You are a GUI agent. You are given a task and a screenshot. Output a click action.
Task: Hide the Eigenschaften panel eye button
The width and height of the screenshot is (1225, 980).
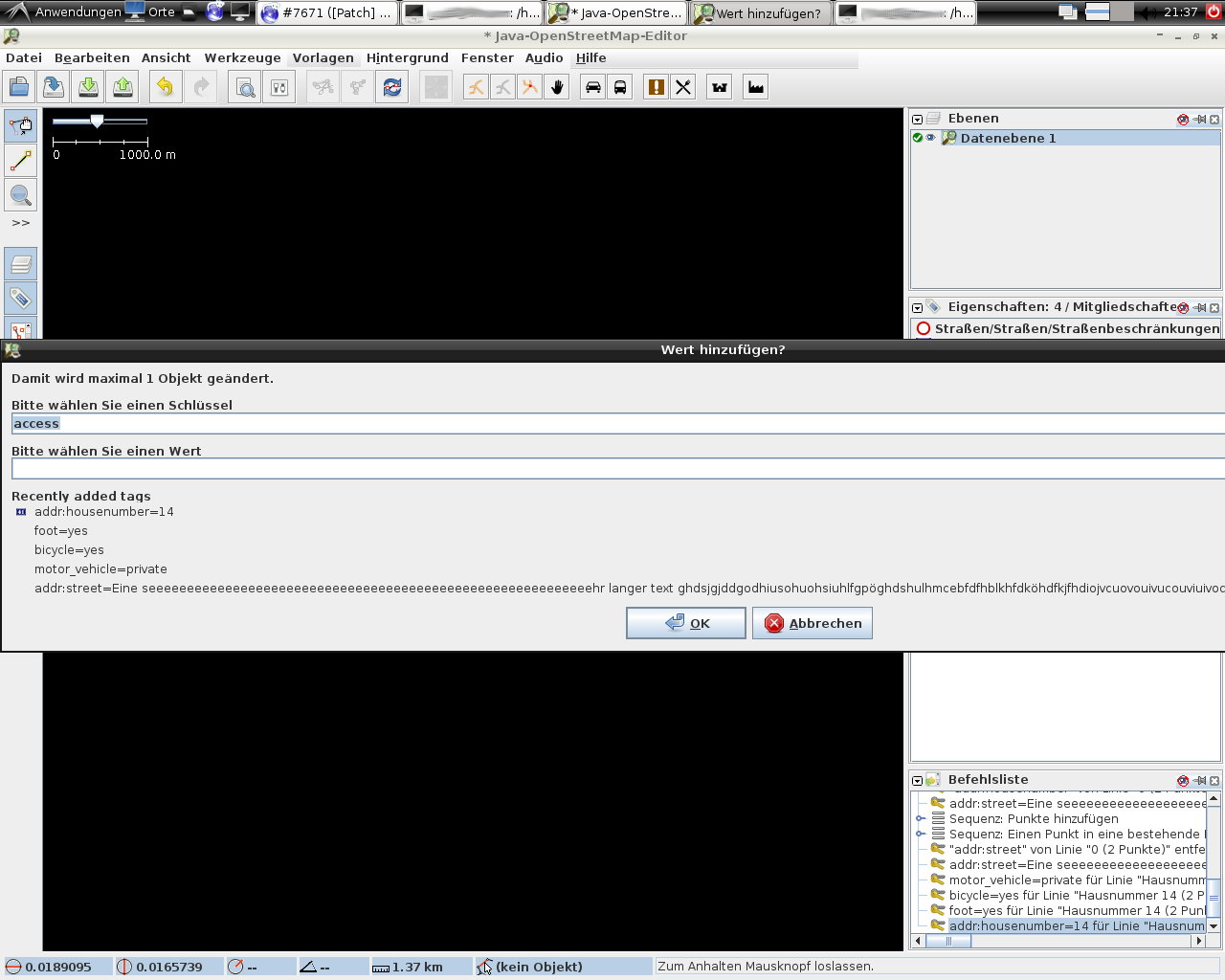coord(1183,308)
